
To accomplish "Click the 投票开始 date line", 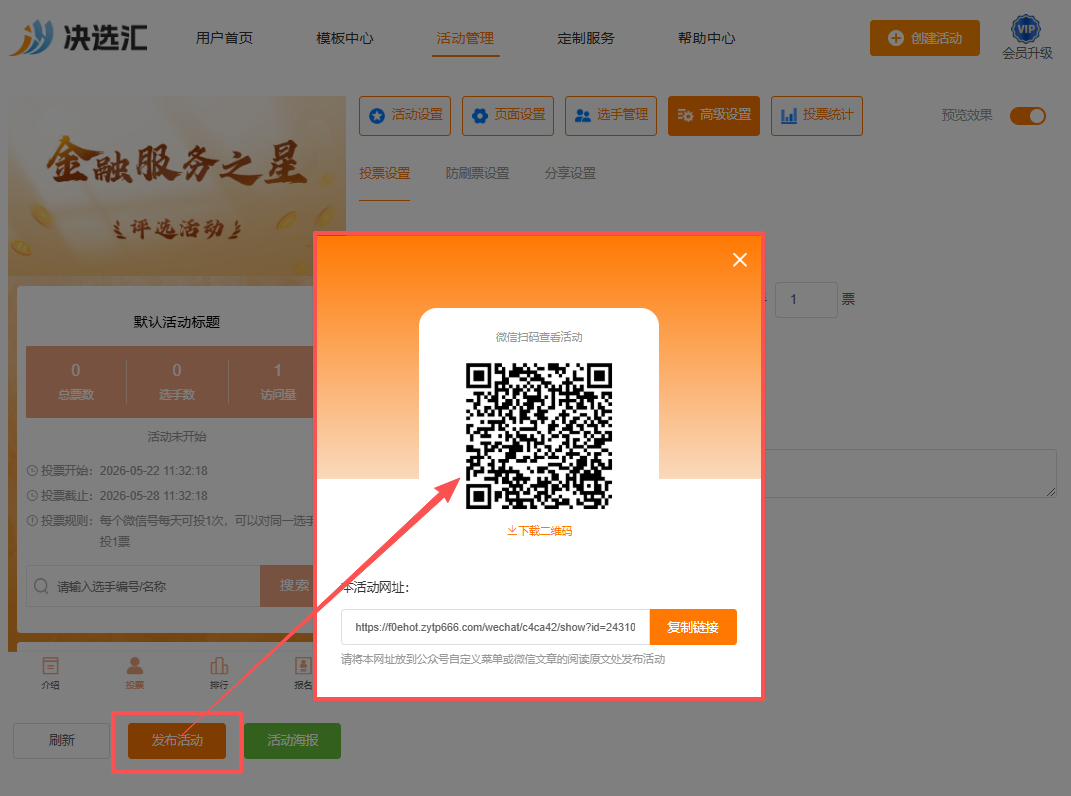I will pyautogui.click(x=117, y=471).
